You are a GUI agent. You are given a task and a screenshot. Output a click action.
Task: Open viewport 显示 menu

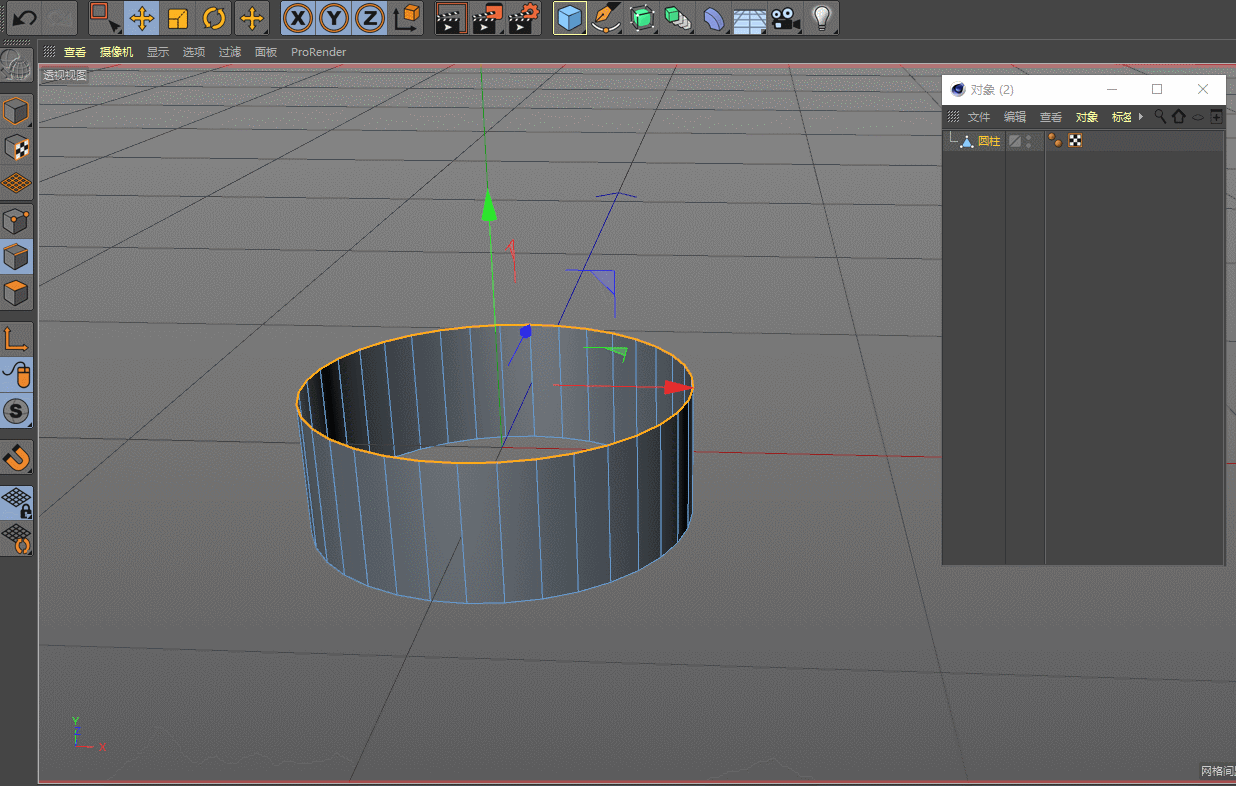[x=158, y=52]
